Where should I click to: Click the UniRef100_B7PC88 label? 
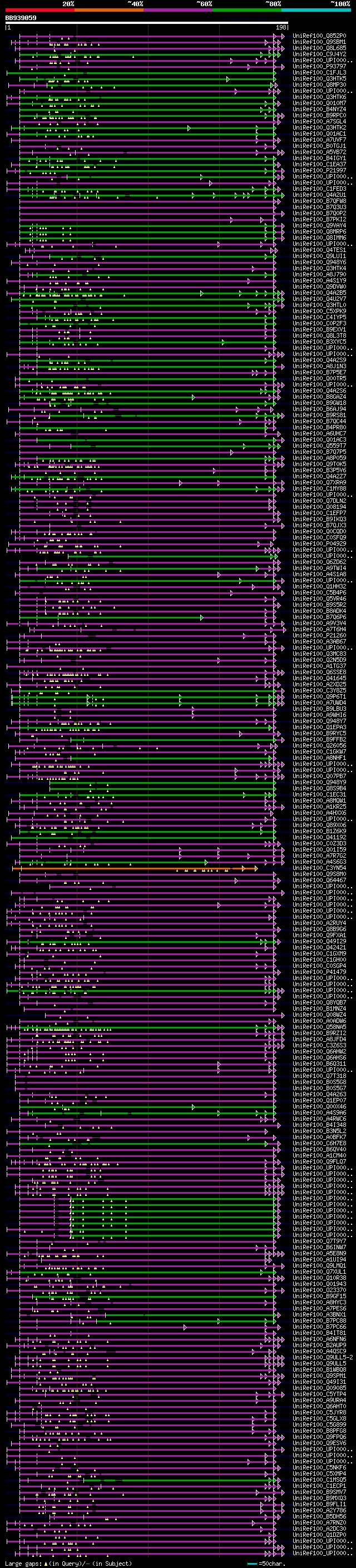319,1321
